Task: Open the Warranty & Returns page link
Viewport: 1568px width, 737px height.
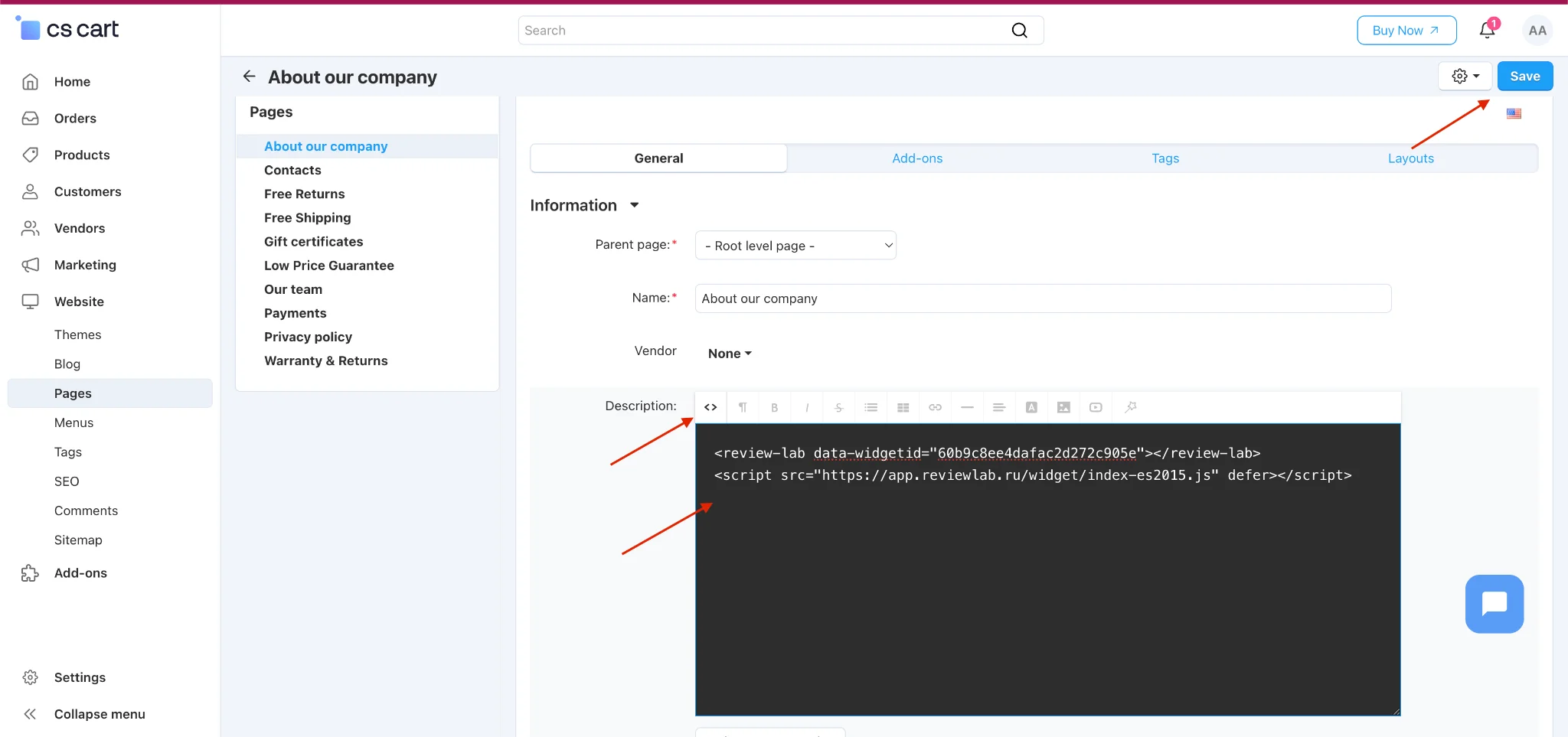Action: pyautogui.click(x=326, y=360)
